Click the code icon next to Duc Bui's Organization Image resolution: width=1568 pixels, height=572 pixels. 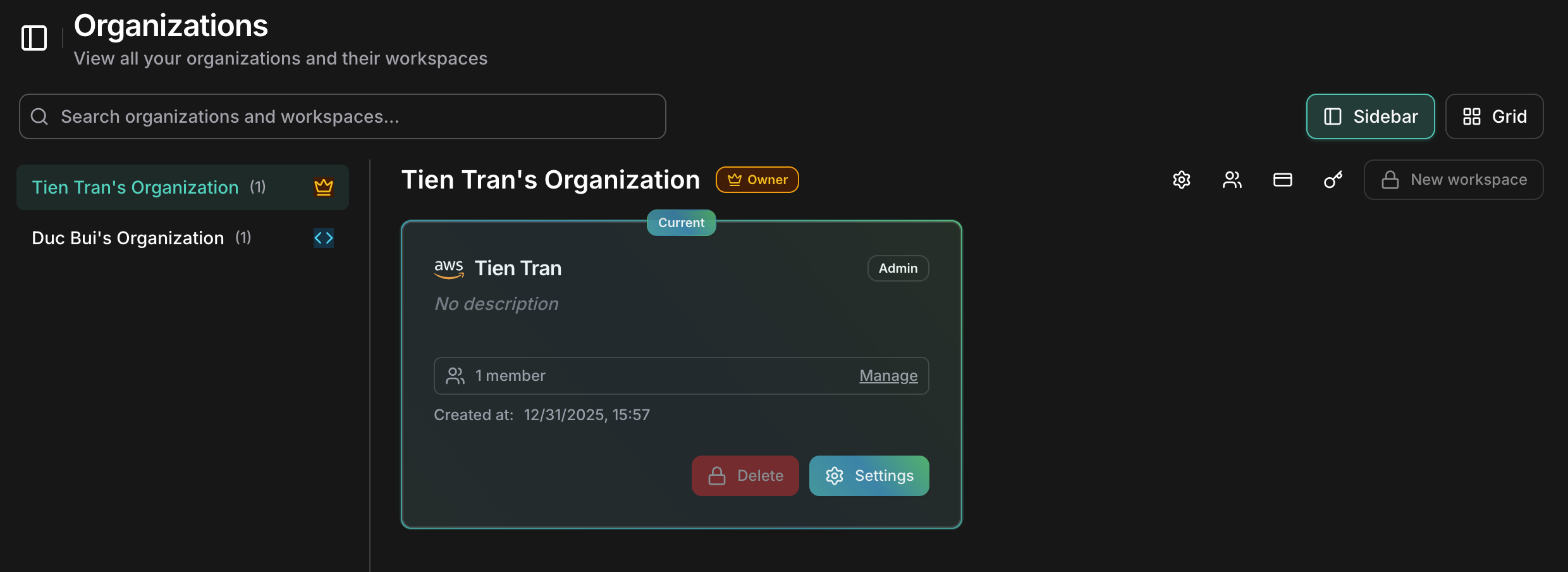[x=323, y=238]
